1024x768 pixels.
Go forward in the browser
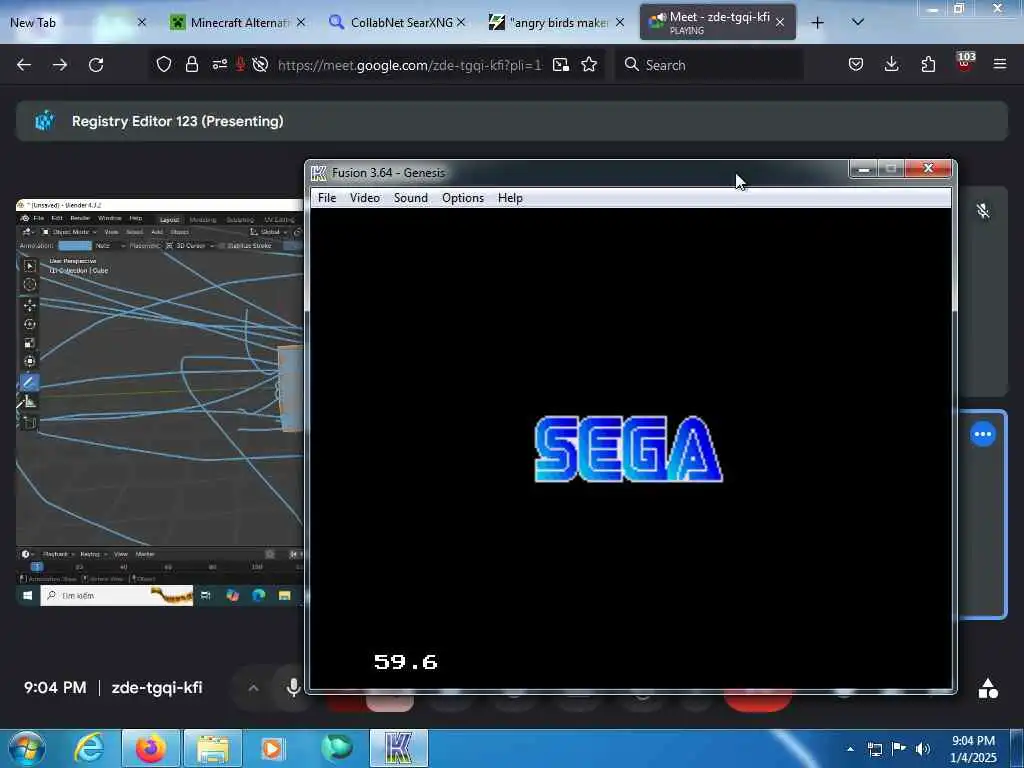point(60,65)
